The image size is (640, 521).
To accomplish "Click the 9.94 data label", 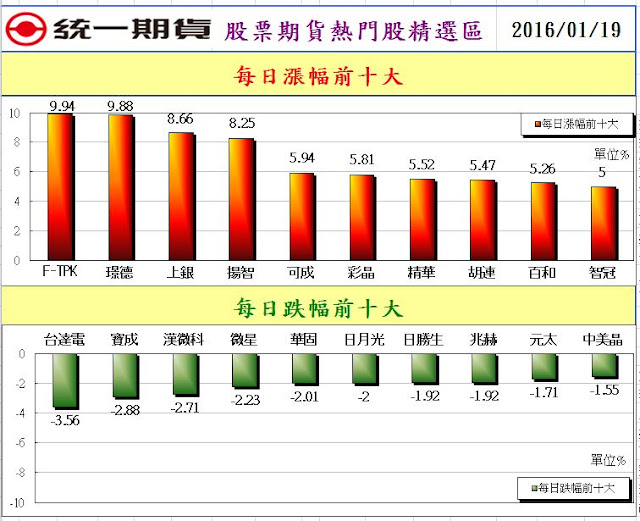I will coord(62,107).
